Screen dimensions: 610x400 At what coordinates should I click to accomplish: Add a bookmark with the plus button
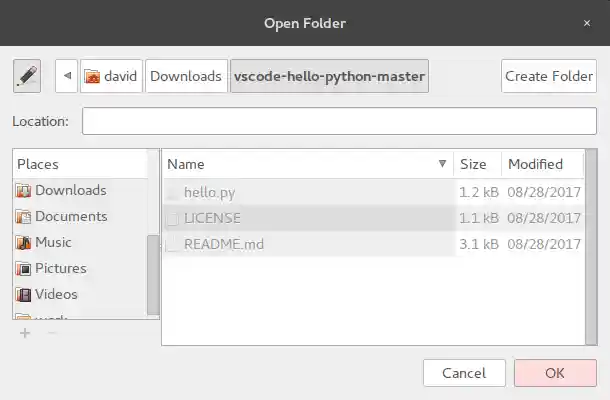pyautogui.click(x=25, y=333)
